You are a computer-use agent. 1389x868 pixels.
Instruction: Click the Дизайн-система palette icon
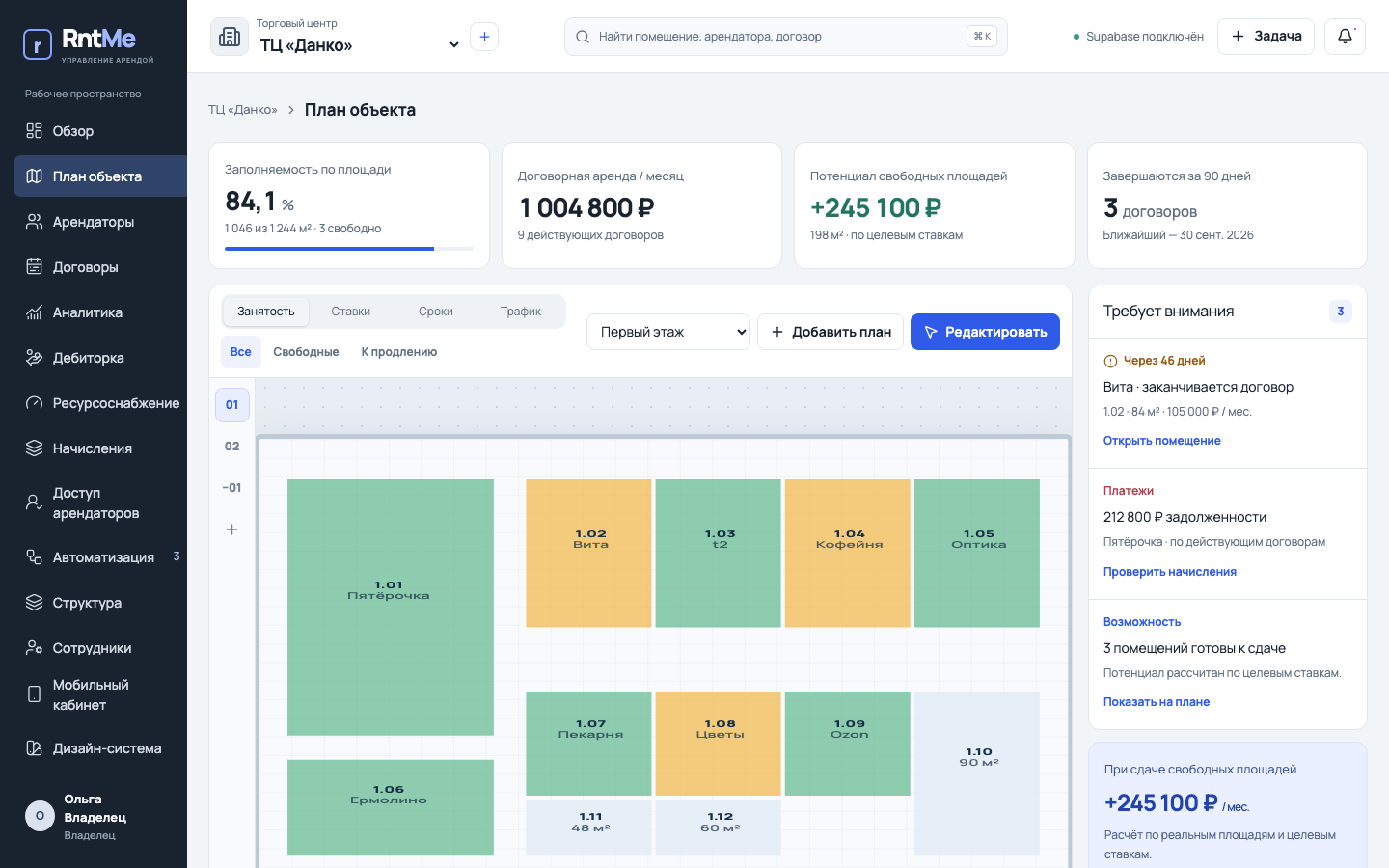(34, 748)
